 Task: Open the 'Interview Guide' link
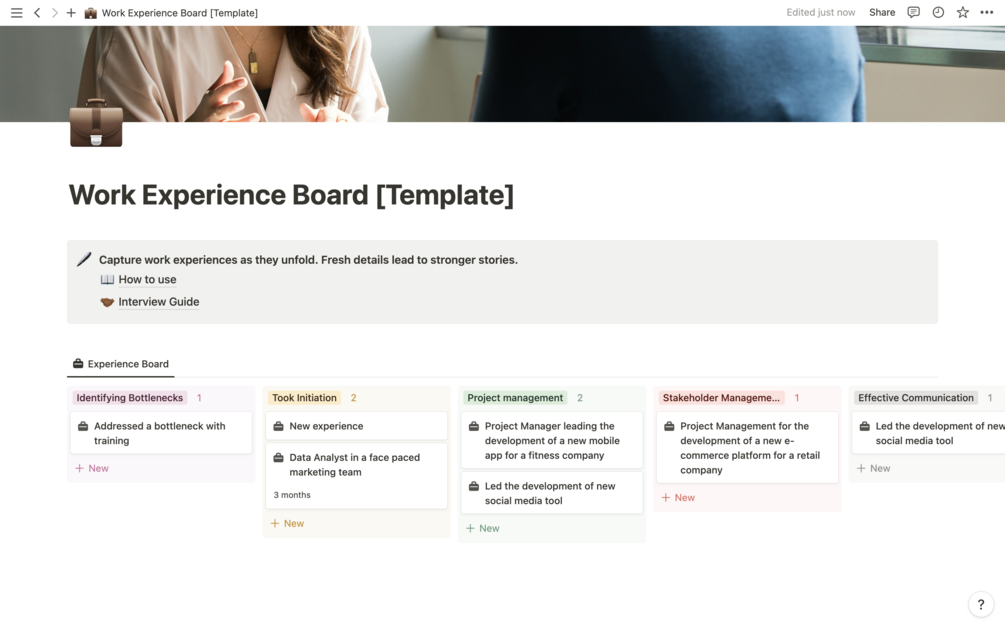coord(158,301)
